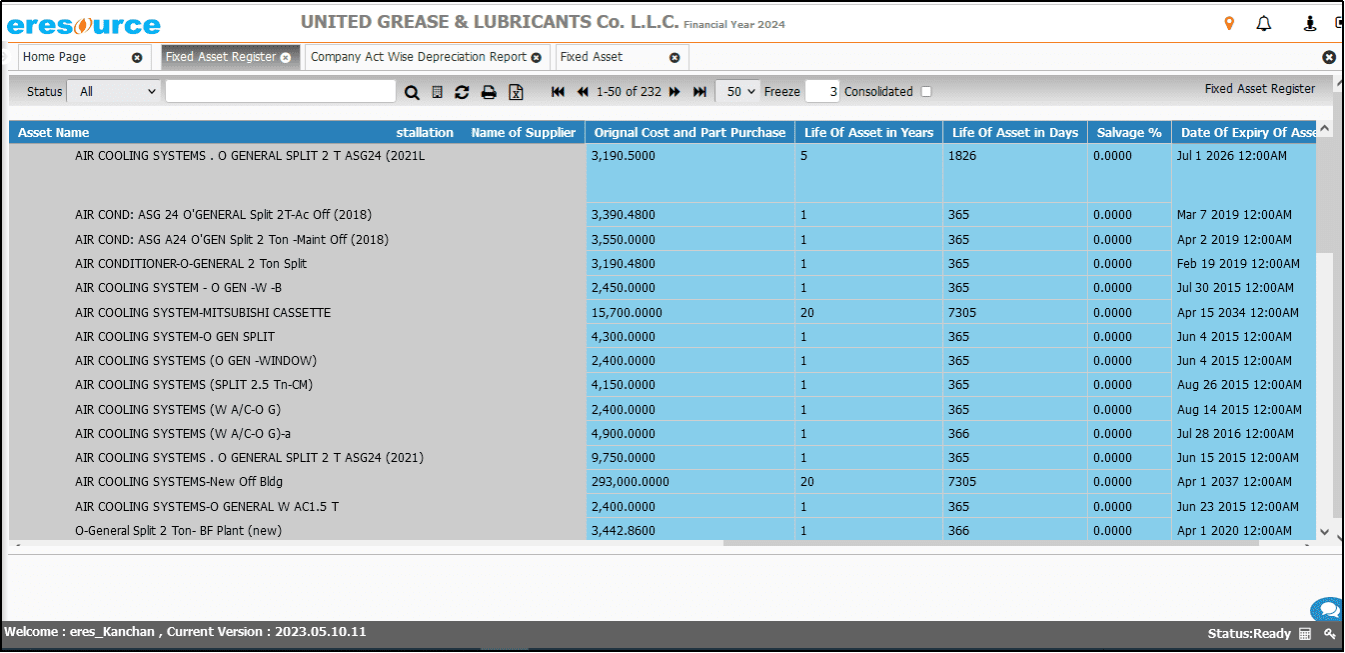Viewport: 1345px width, 653px height.
Task: Expand the page size dropdown showing 50
Action: 738,91
